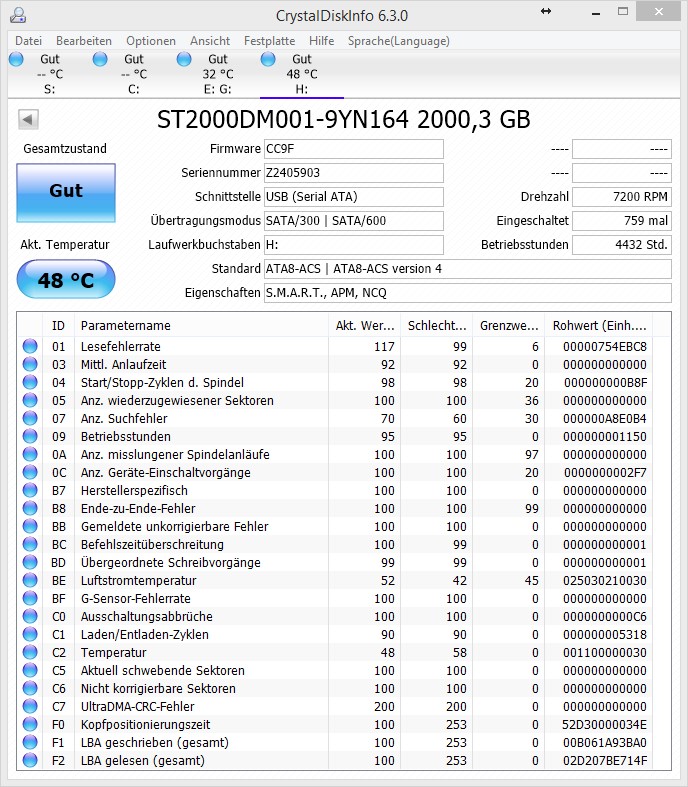Click status orb for LBA geschrieben (gesamt)

(x=30, y=742)
